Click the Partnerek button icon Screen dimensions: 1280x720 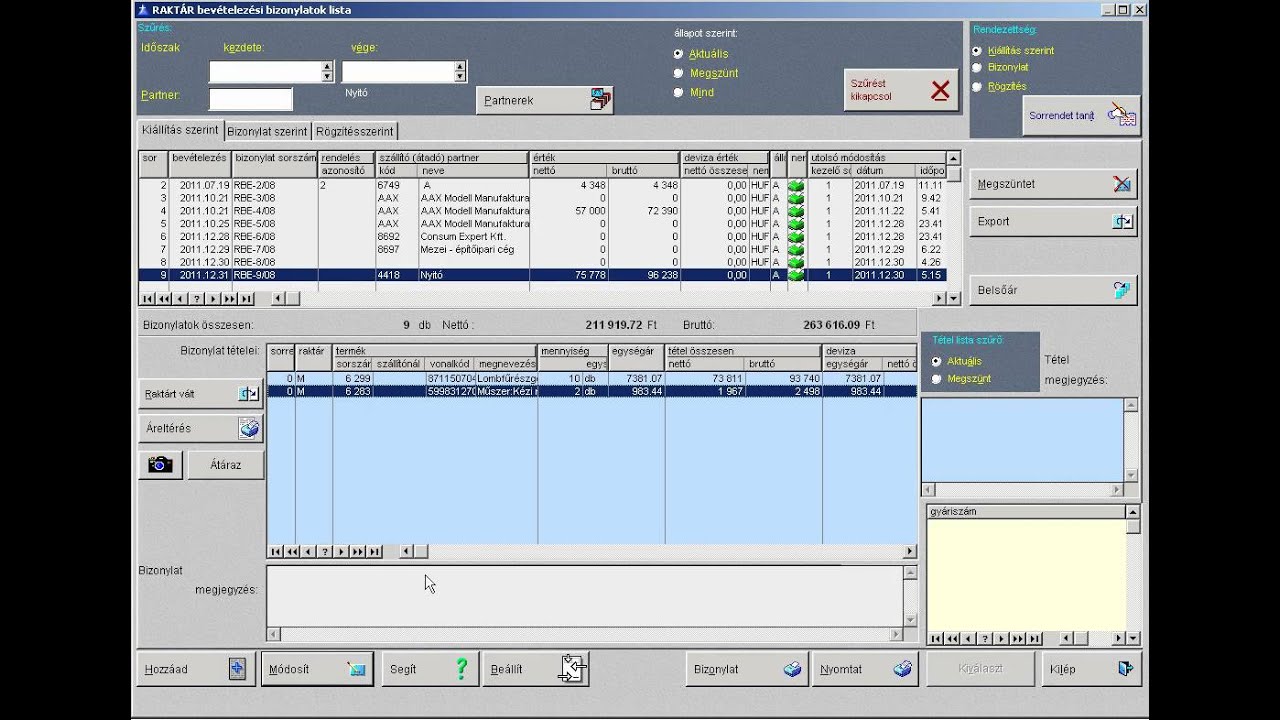pyautogui.click(x=600, y=100)
